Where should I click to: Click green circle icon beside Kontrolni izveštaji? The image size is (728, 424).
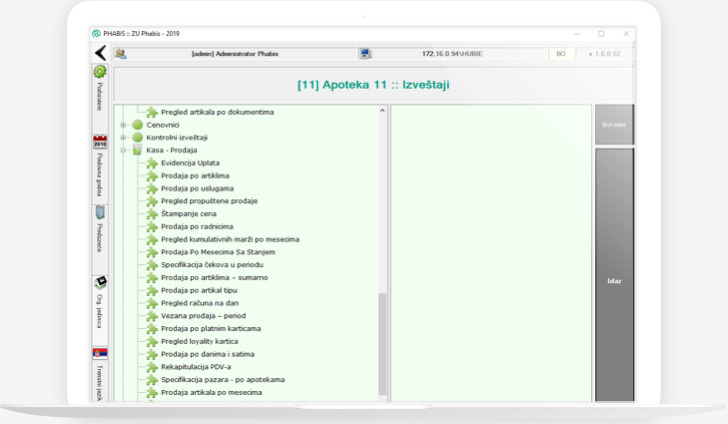pyautogui.click(x=137, y=137)
